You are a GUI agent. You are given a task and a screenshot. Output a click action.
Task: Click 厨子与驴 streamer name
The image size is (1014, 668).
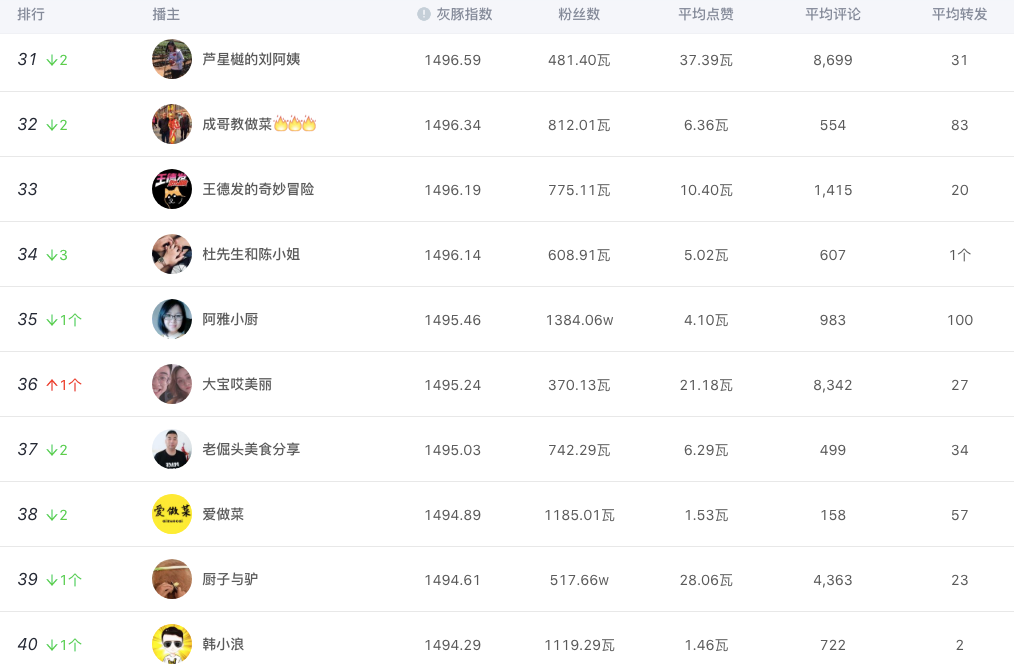(230, 579)
